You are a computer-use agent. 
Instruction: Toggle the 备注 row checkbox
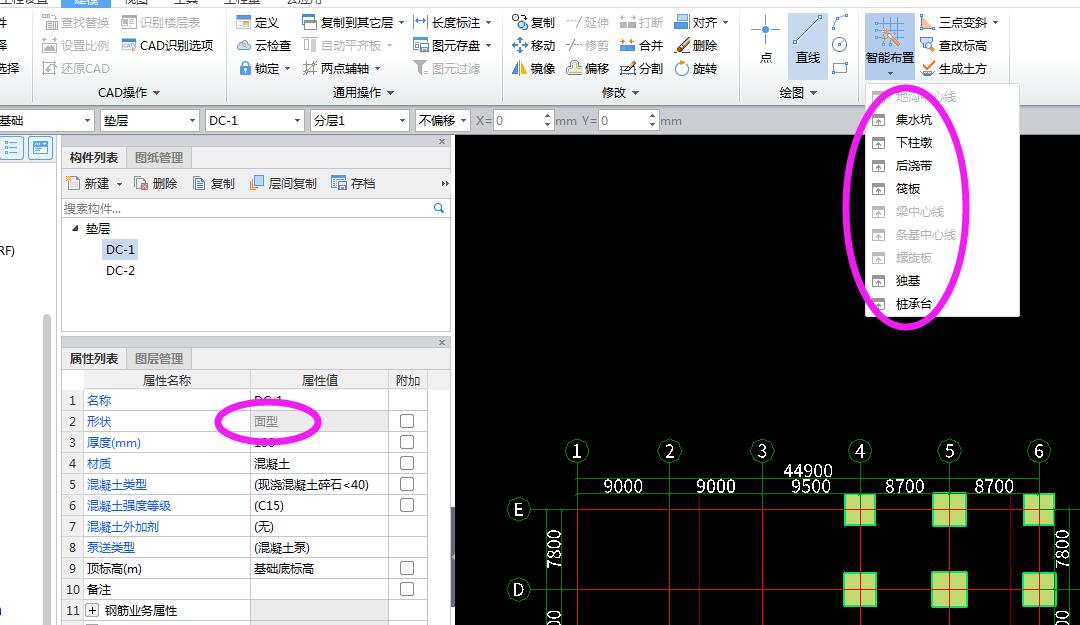(407, 589)
